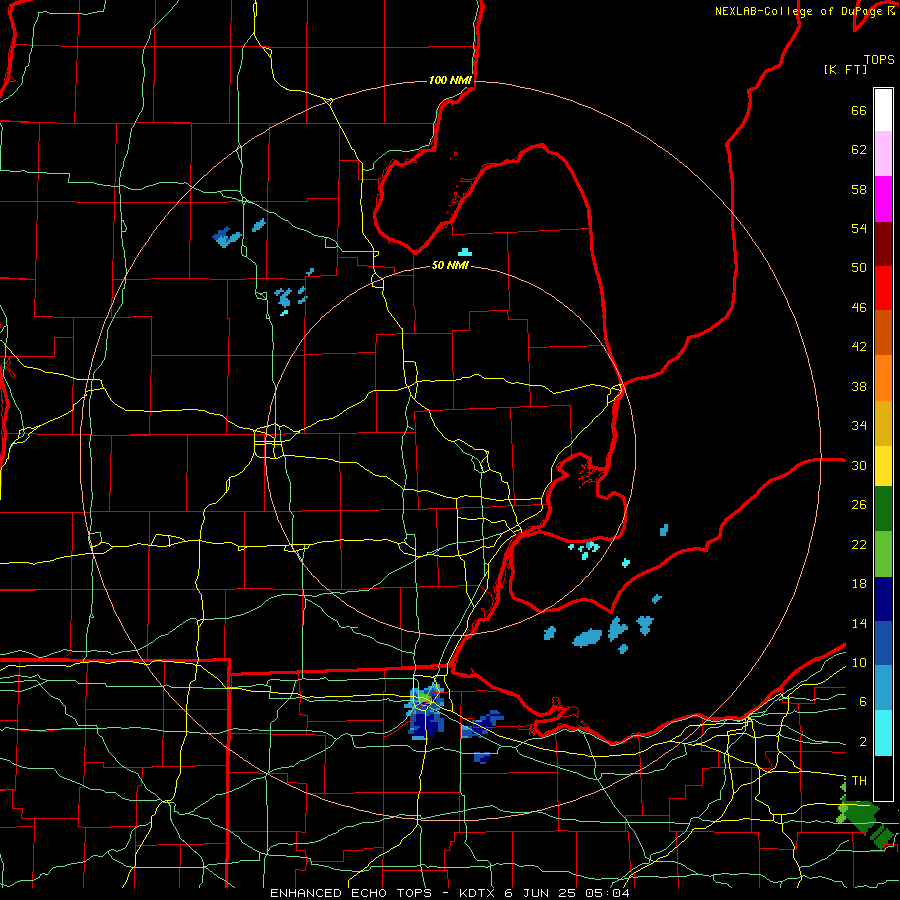Image resolution: width=900 pixels, height=900 pixels.
Task: Click the legend value 14
Action: click(859, 623)
